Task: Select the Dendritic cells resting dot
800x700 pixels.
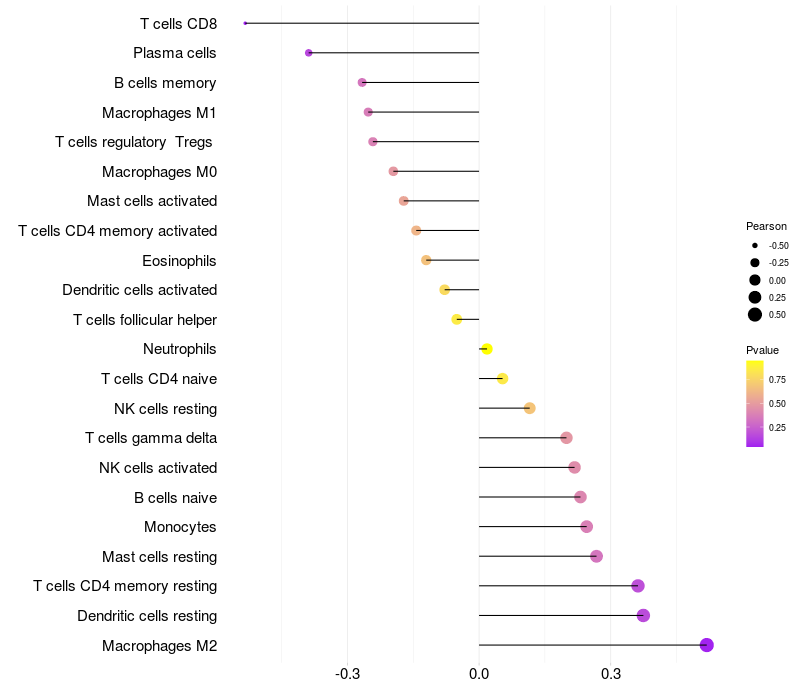Action: (643, 615)
